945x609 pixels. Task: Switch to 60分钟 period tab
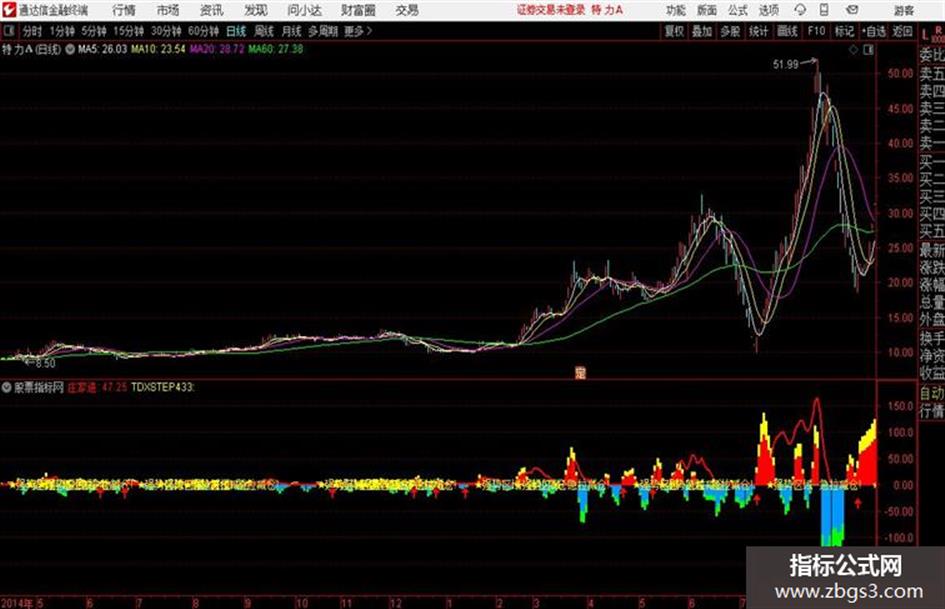(x=204, y=31)
